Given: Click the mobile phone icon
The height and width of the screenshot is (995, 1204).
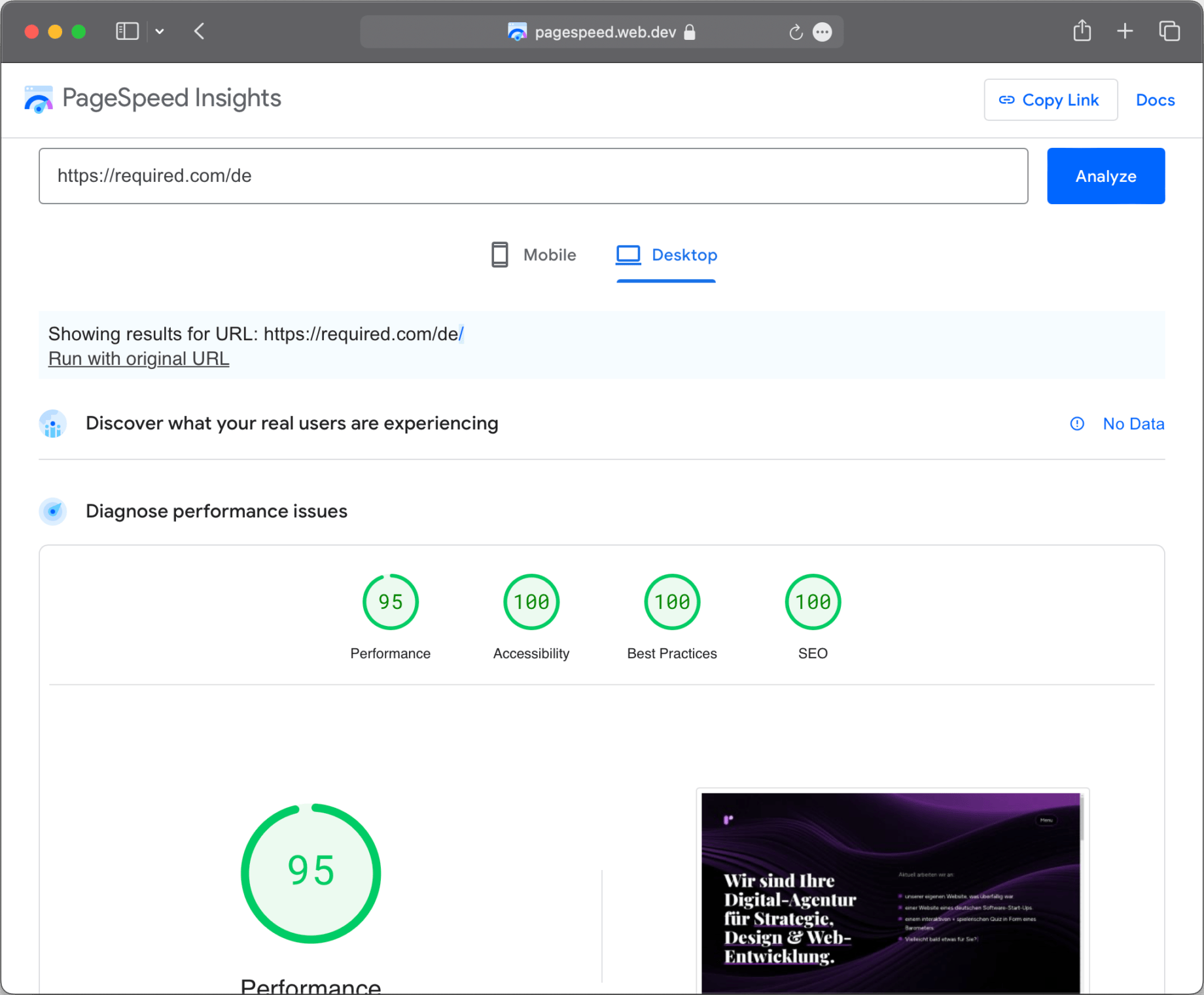Looking at the screenshot, I should 499,255.
